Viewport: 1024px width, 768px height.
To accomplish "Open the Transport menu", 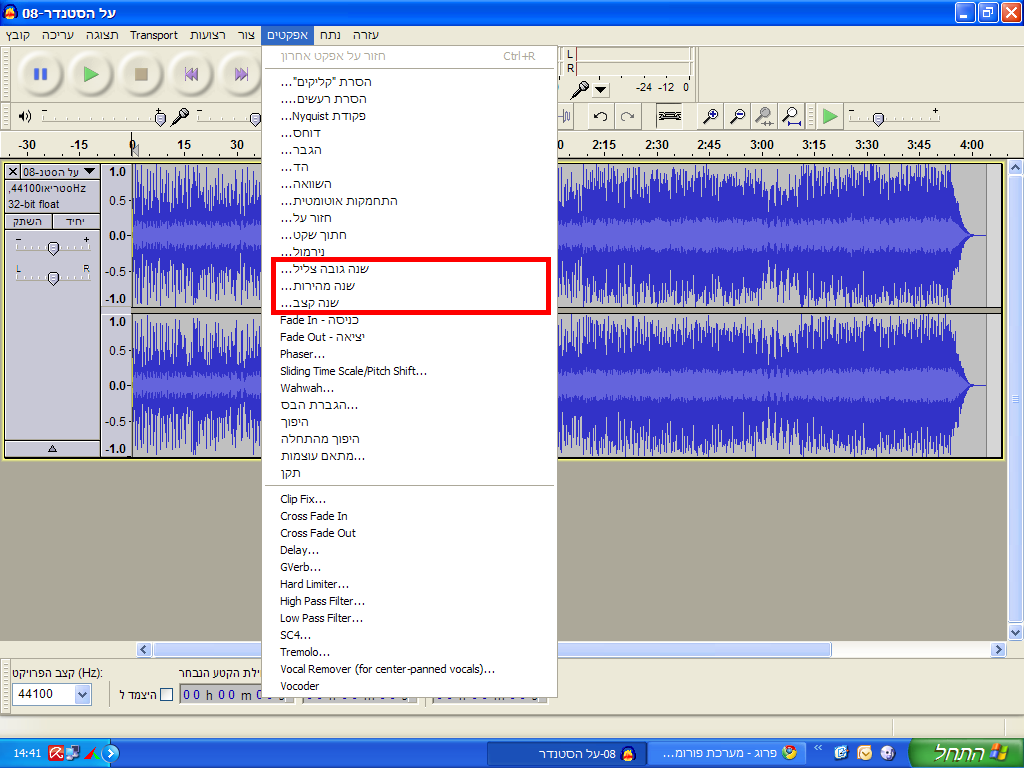I will coord(153,35).
